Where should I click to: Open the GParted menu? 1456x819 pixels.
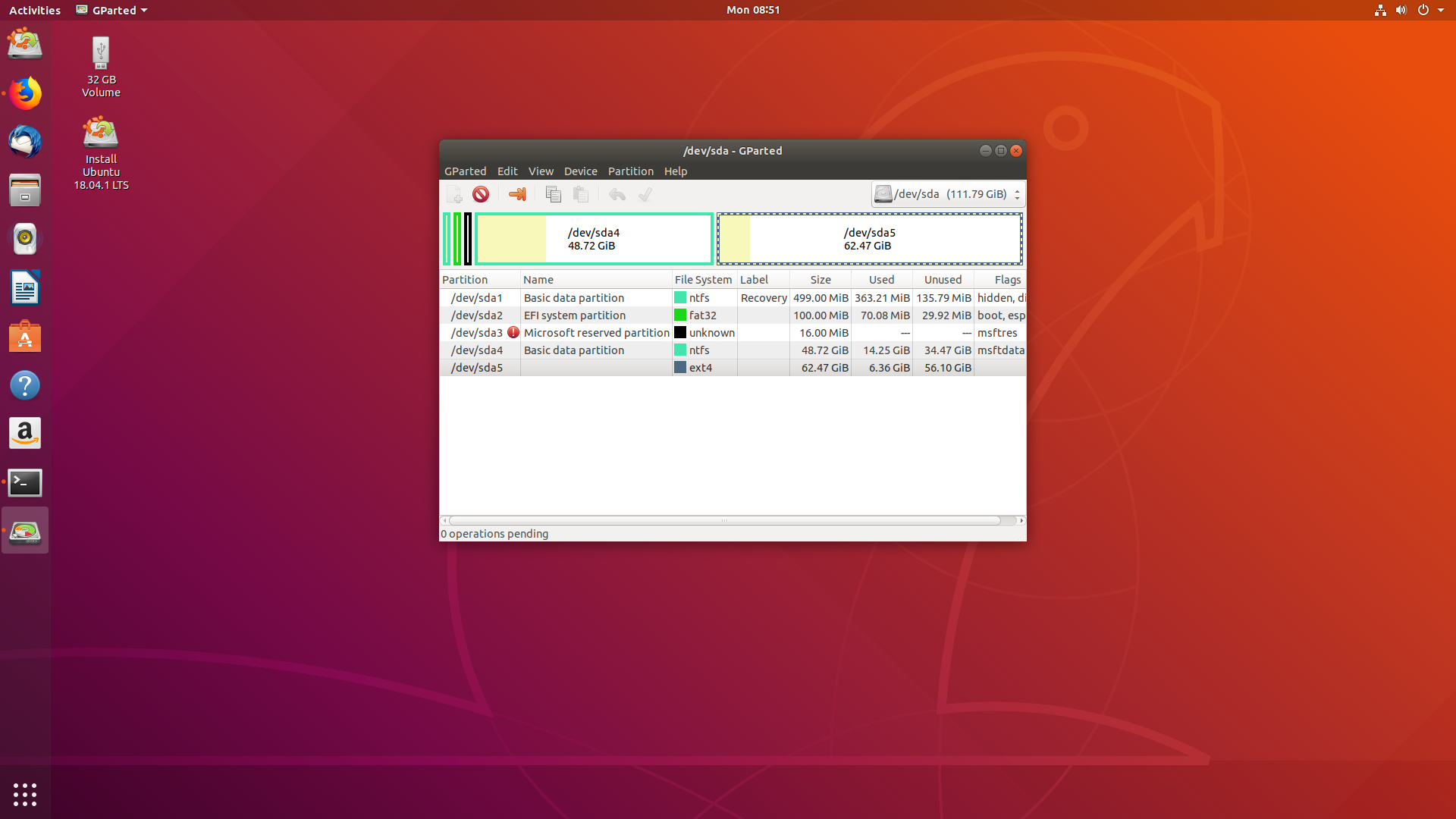465,170
